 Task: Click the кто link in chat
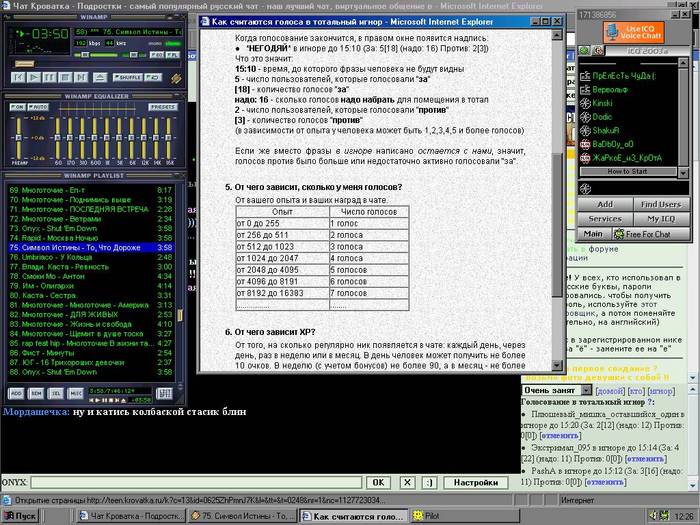[x=636, y=392]
